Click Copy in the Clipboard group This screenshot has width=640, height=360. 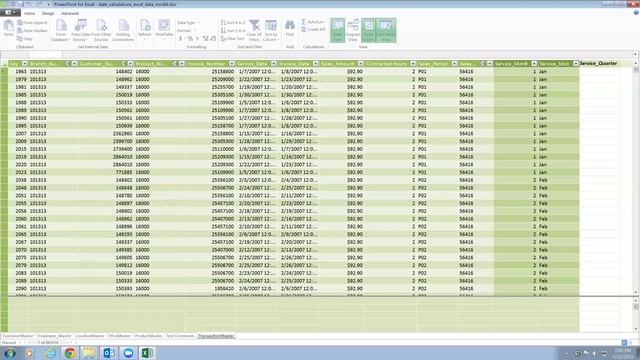click(25, 38)
